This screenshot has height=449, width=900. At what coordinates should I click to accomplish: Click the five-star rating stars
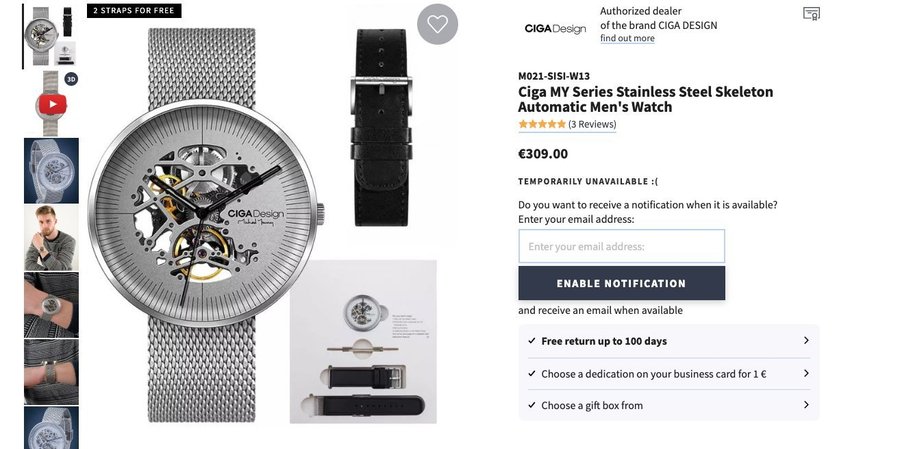(x=541, y=125)
